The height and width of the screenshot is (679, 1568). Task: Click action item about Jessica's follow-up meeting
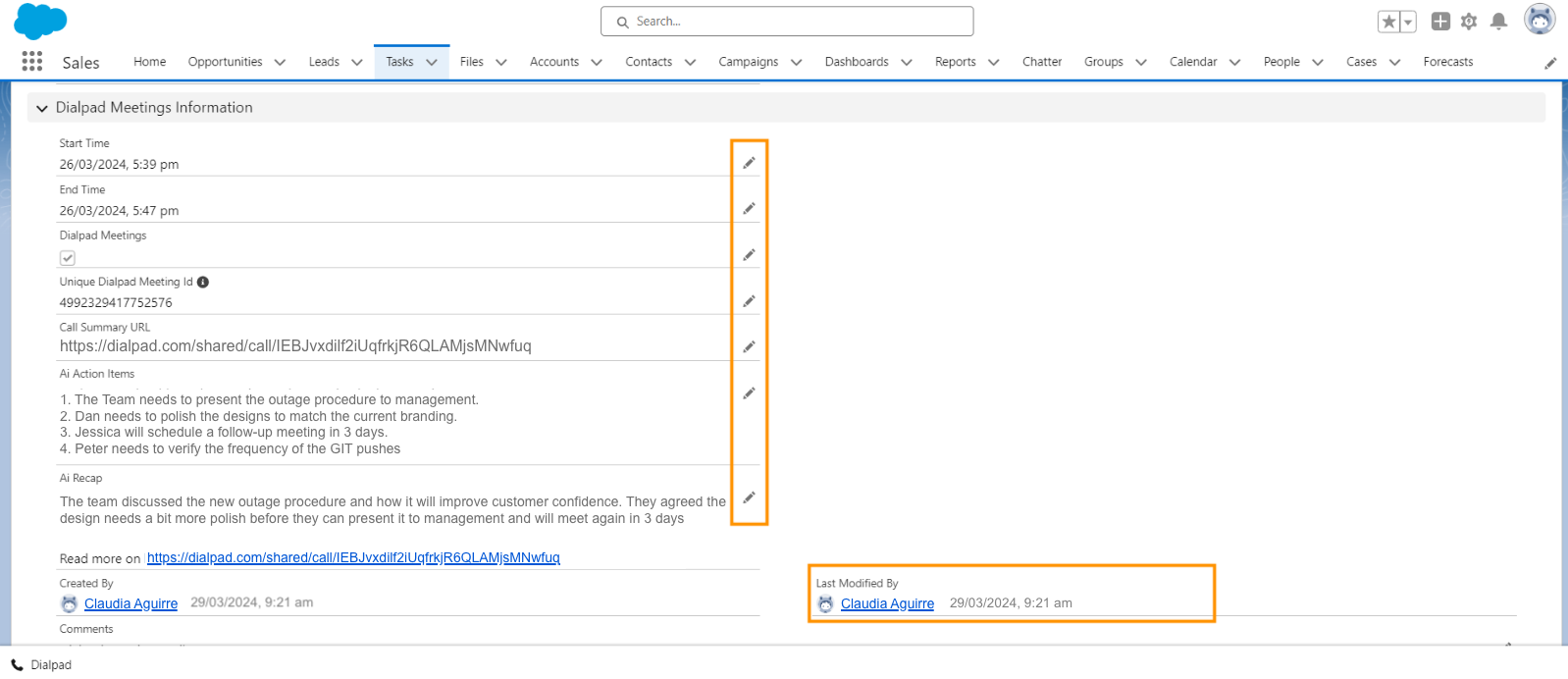click(x=224, y=432)
